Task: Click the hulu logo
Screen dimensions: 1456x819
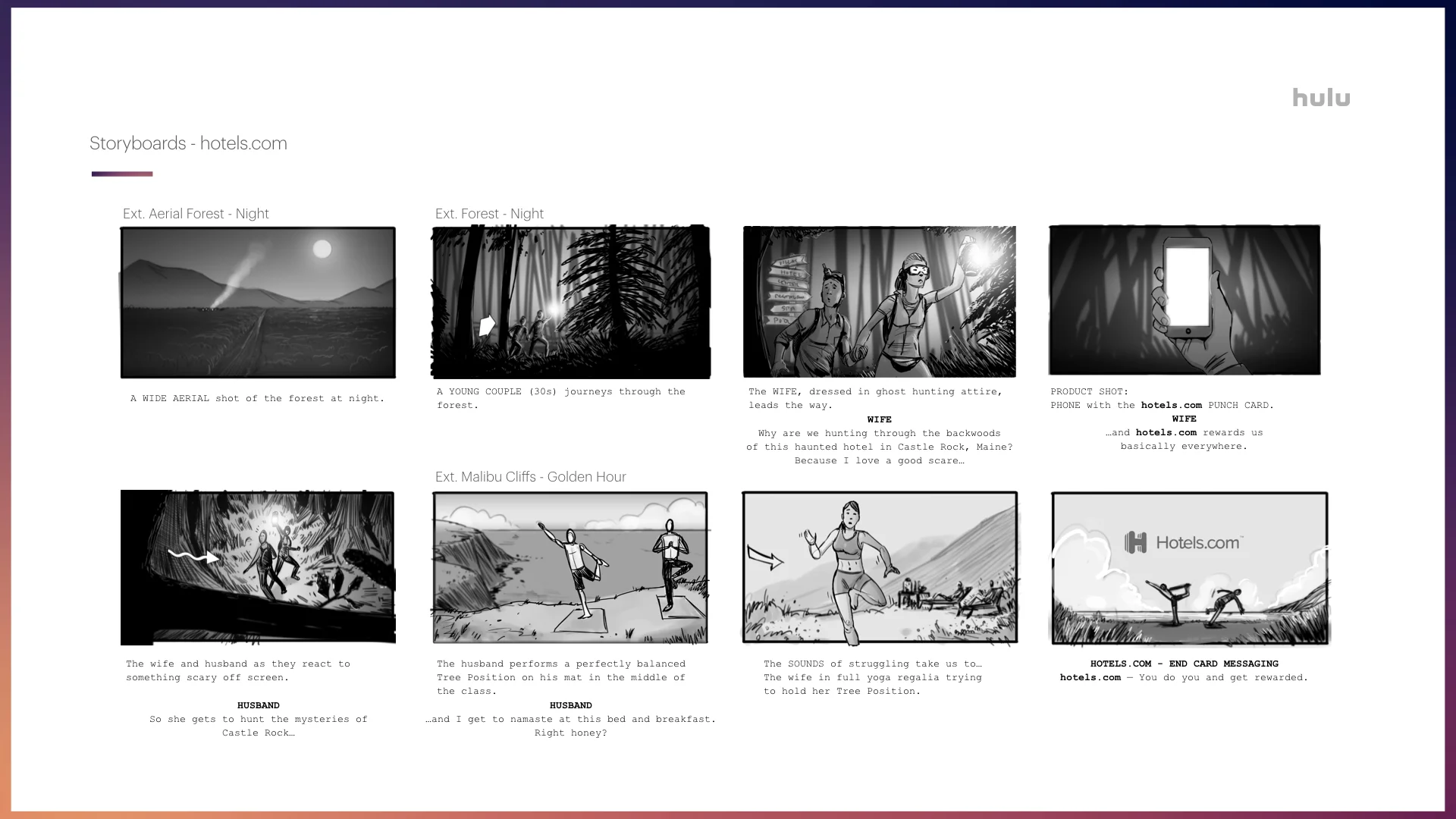Action: click(1321, 98)
